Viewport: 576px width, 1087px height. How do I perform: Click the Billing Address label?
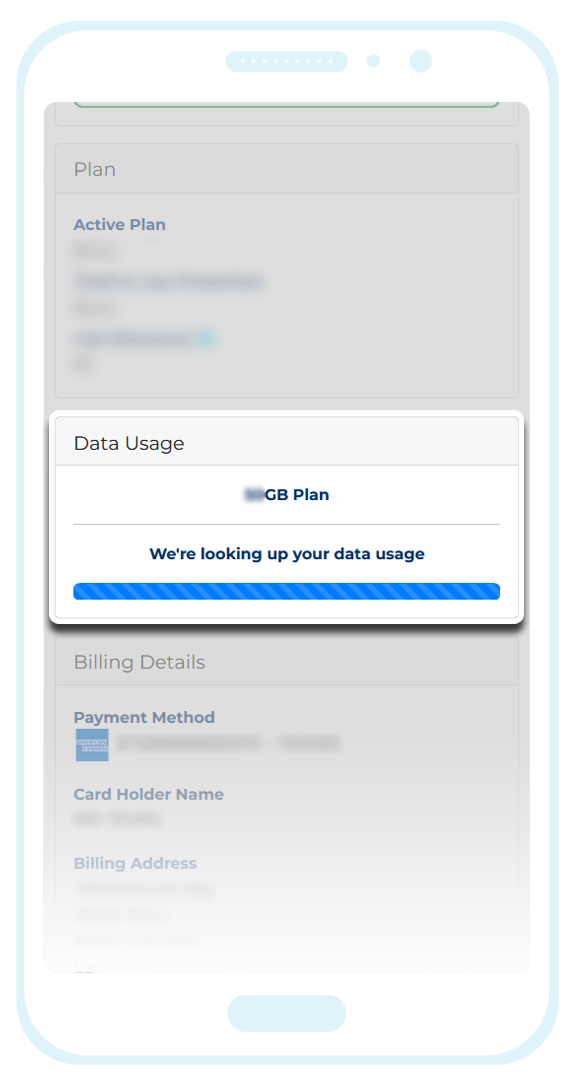pyautogui.click(x=135, y=863)
